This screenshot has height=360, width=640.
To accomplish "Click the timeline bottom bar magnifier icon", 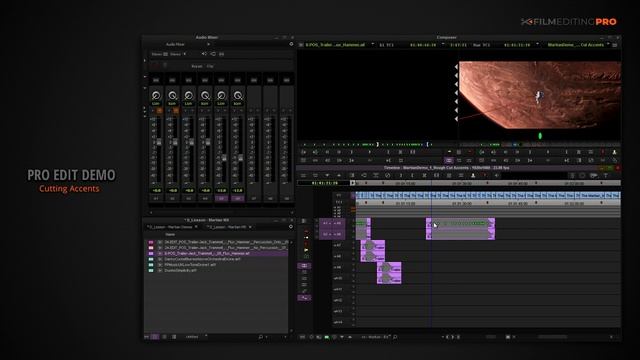I will click(x=395, y=337).
